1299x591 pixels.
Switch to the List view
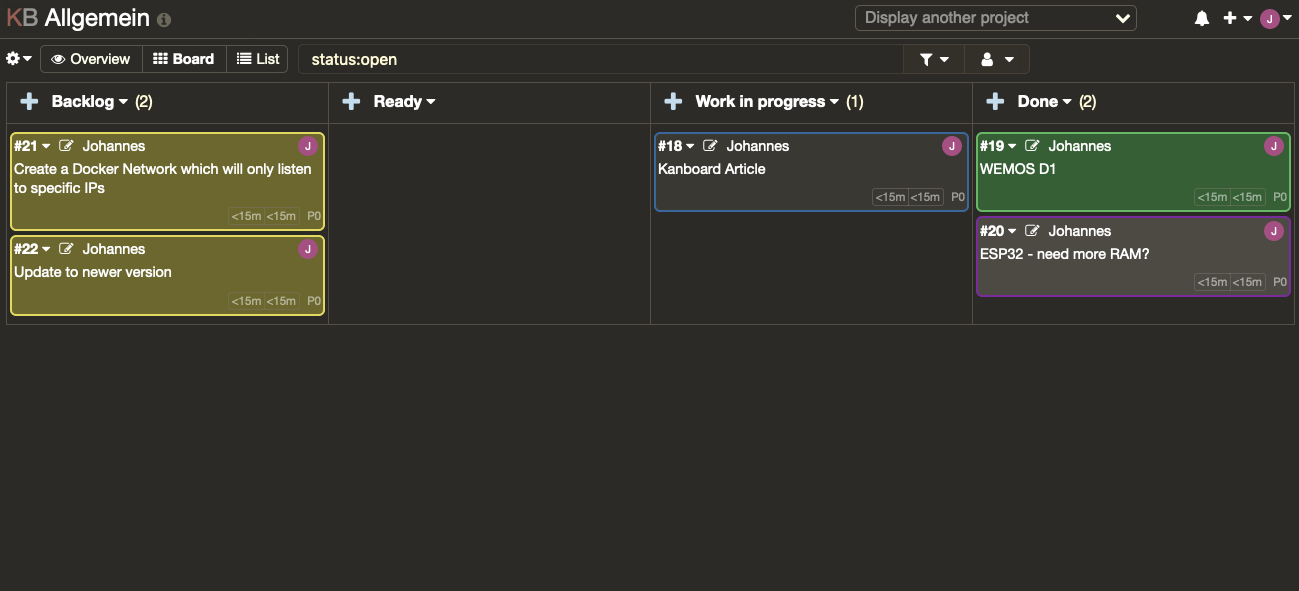coord(258,59)
